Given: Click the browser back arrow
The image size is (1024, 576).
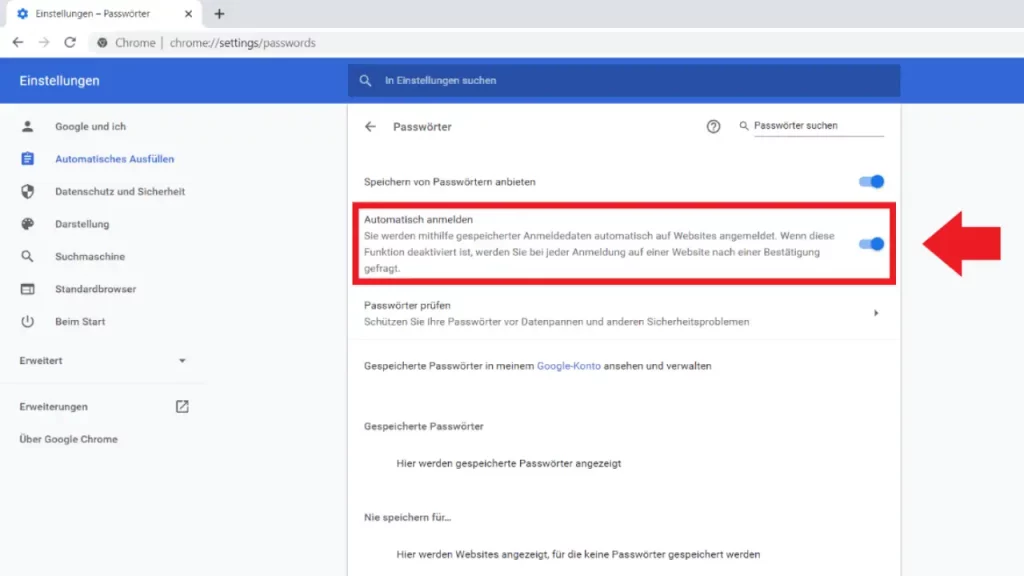Looking at the screenshot, I should pos(18,43).
